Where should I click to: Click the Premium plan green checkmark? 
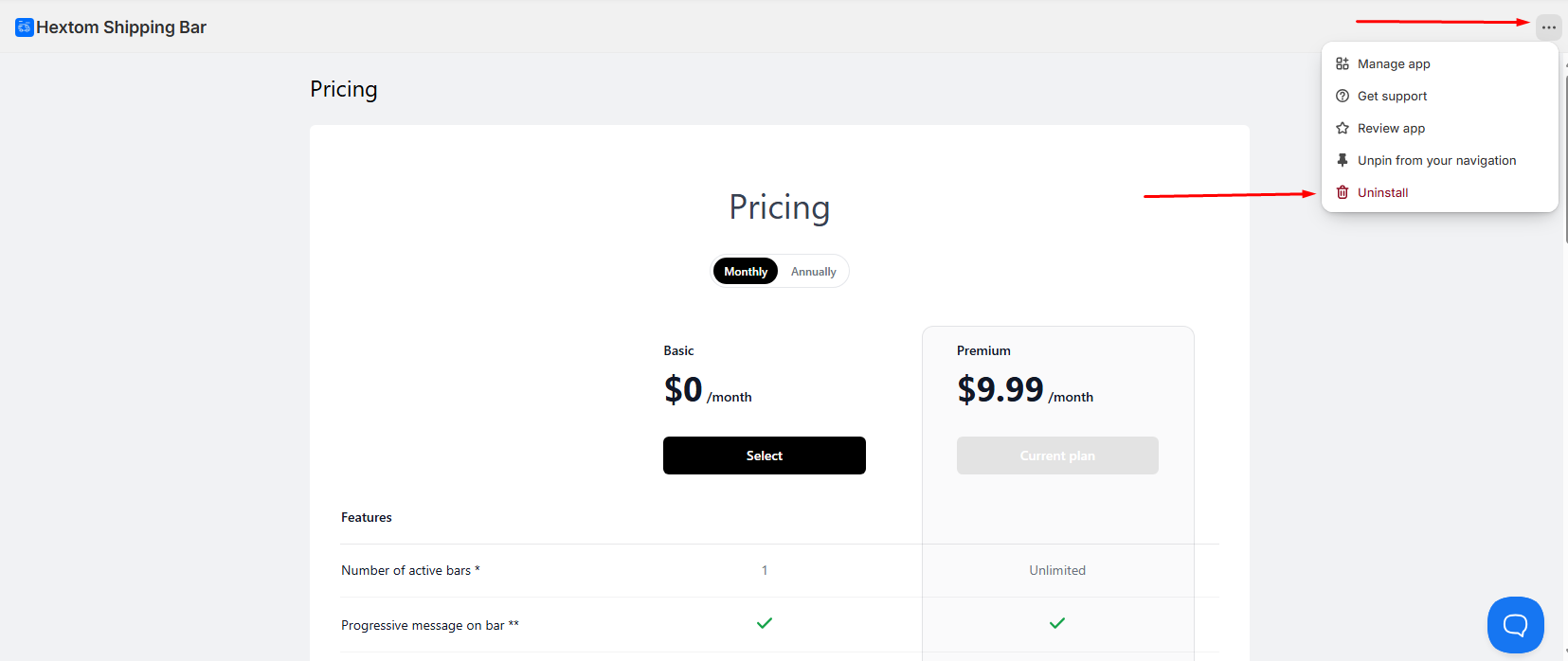point(1057,623)
